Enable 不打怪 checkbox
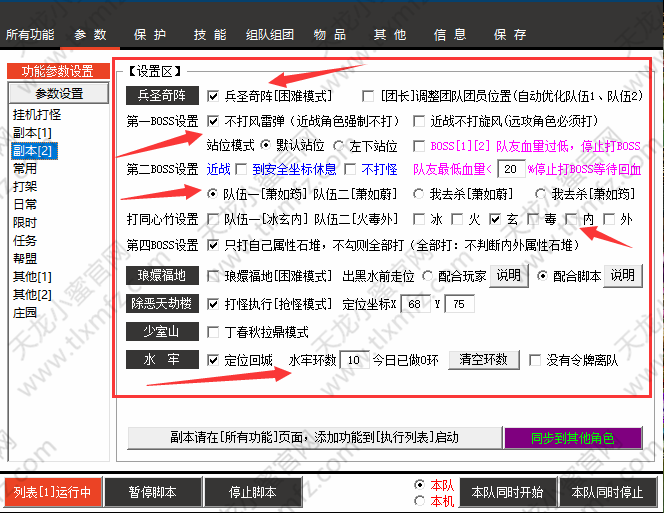This screenshot has width=664, height=513. point(350,169)
